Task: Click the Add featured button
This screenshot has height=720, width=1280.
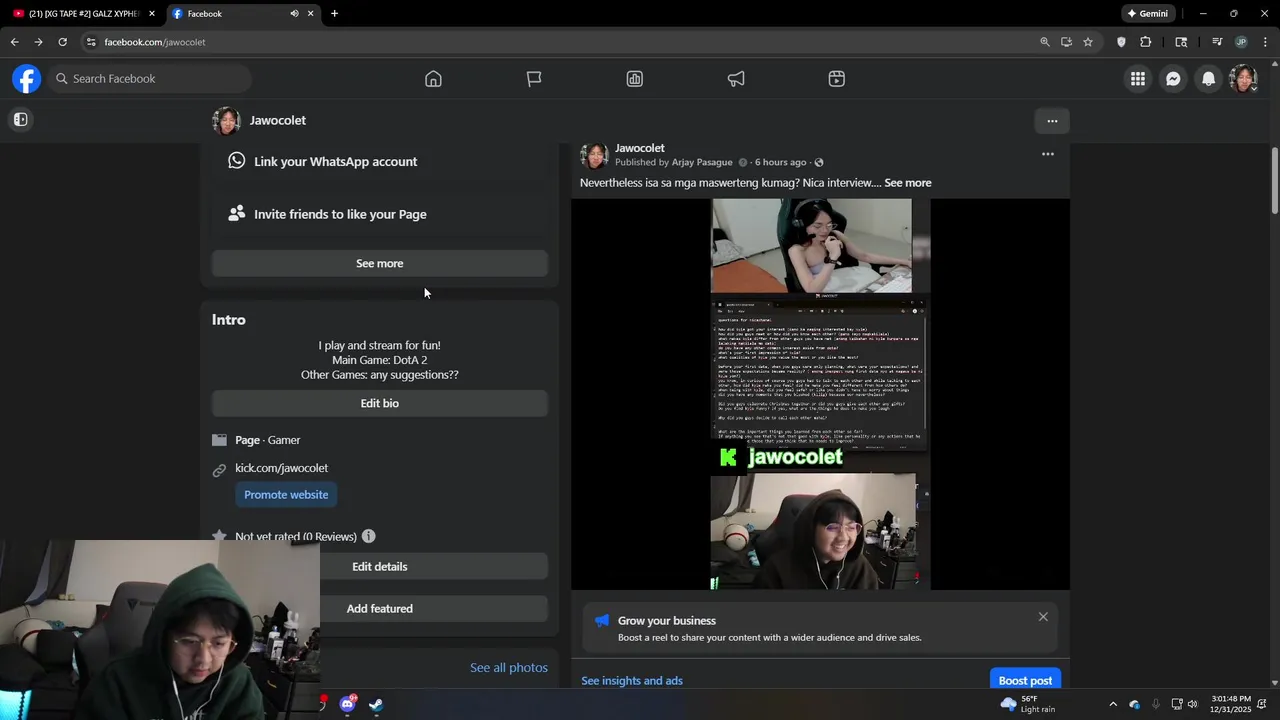Action: click(380, 608)
